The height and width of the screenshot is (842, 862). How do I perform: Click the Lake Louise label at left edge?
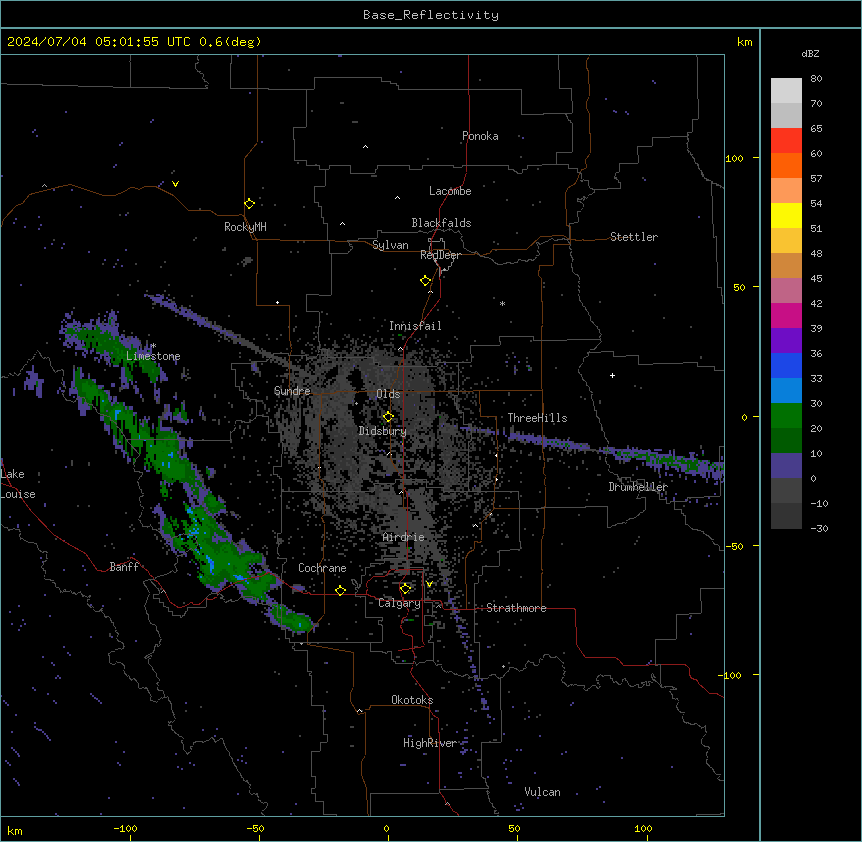pos(18,484)
